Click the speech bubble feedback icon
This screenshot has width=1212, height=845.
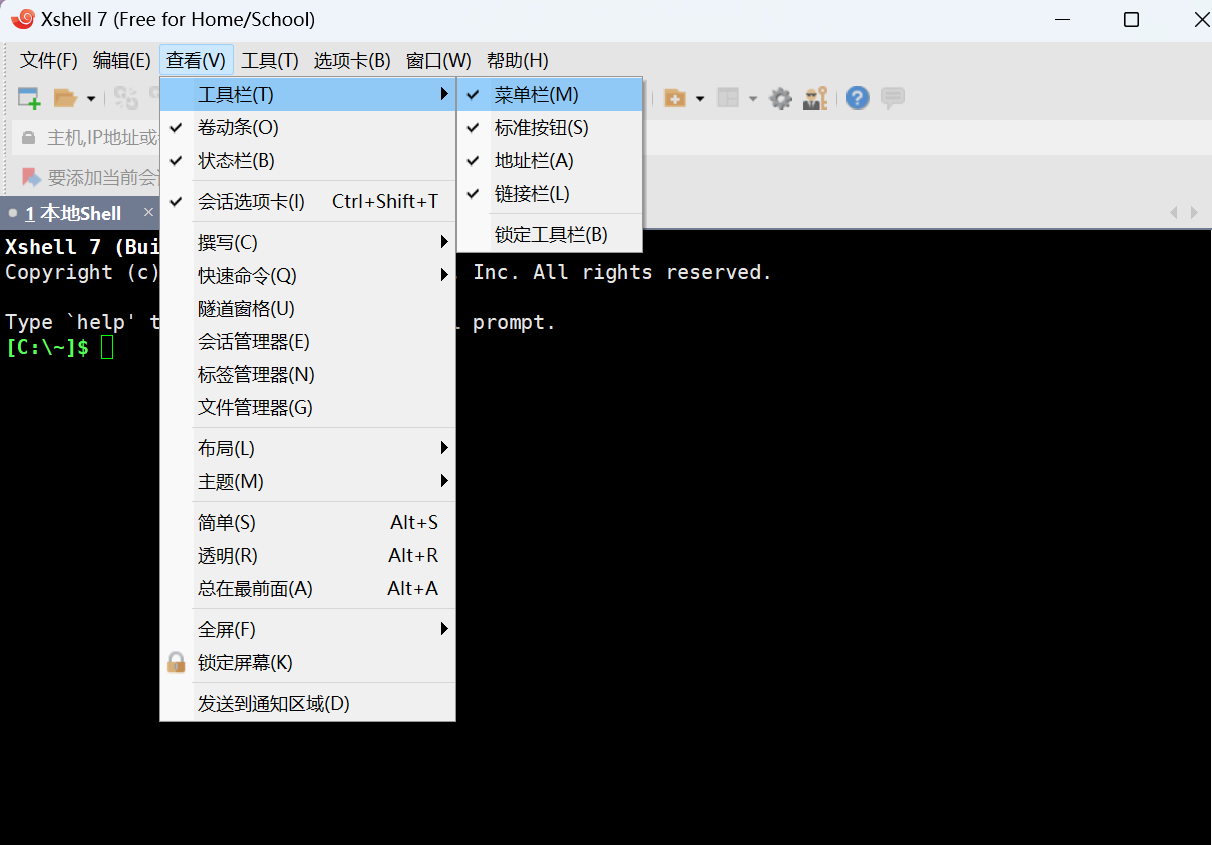tap(893, 98)
